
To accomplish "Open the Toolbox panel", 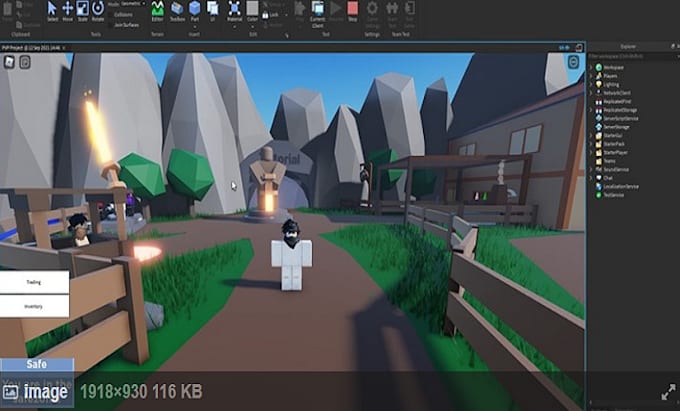I will pyautogui.click(x=177, y=11).
